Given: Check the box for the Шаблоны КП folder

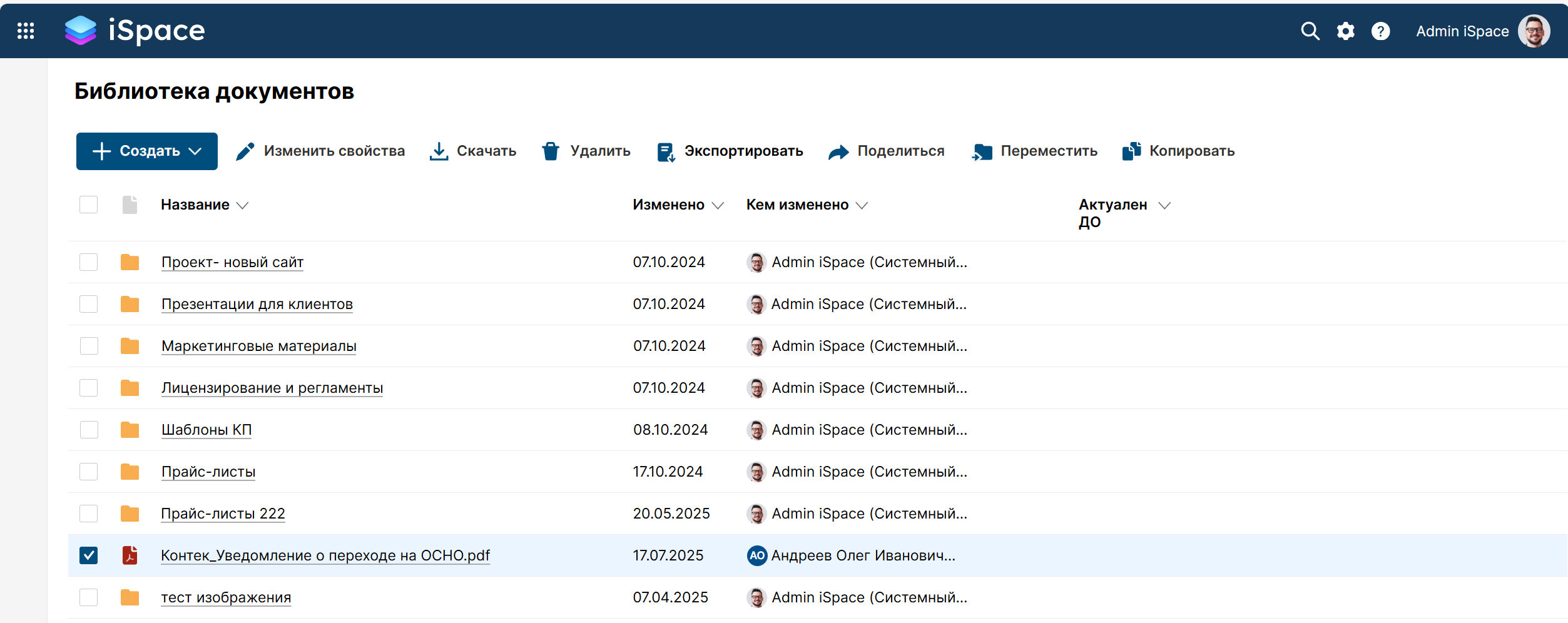Looking at the screenshot, I should (89, 430).
